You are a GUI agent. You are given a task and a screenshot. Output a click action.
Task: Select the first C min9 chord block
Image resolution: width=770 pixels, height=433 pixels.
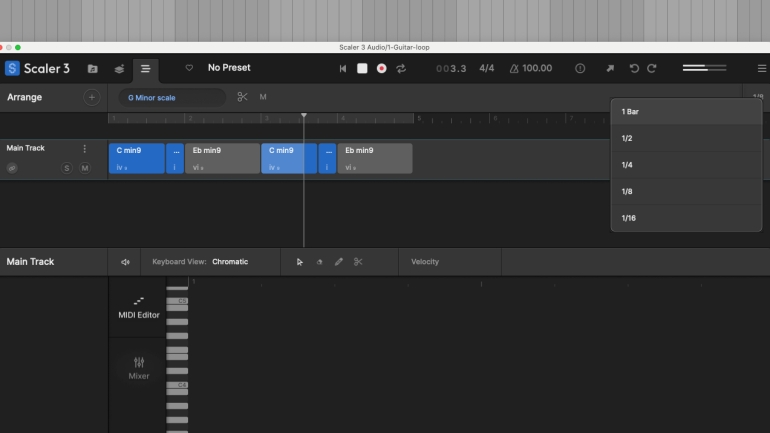tap(137, 159)
